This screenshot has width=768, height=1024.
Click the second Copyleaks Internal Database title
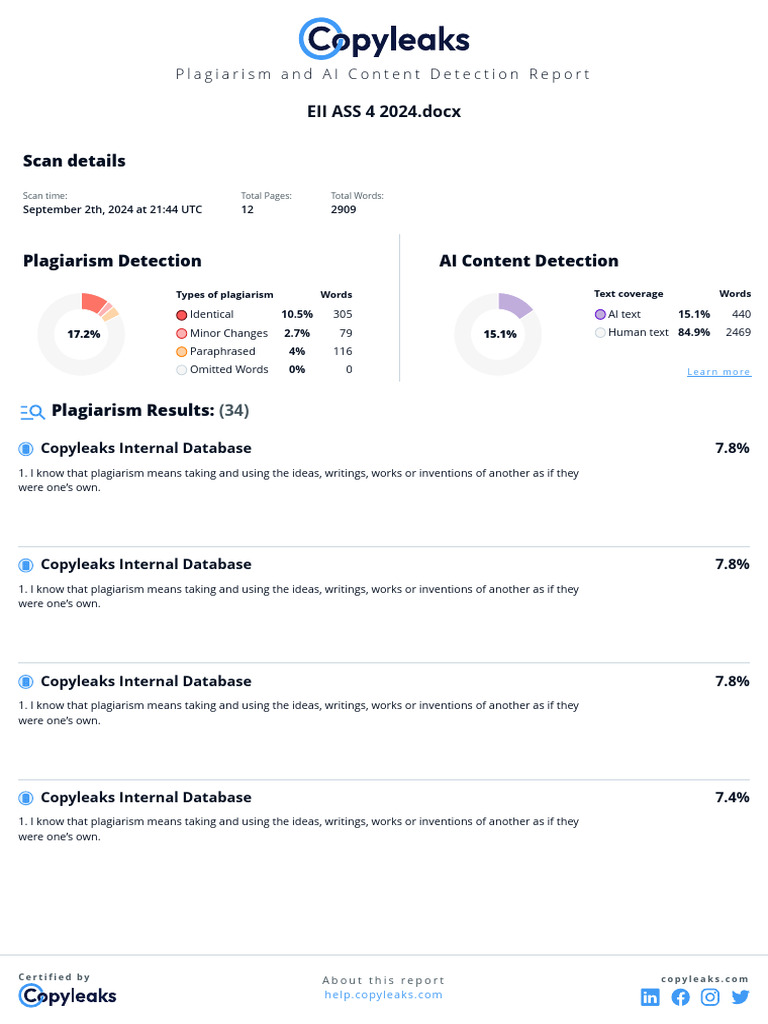pos(146,565)
